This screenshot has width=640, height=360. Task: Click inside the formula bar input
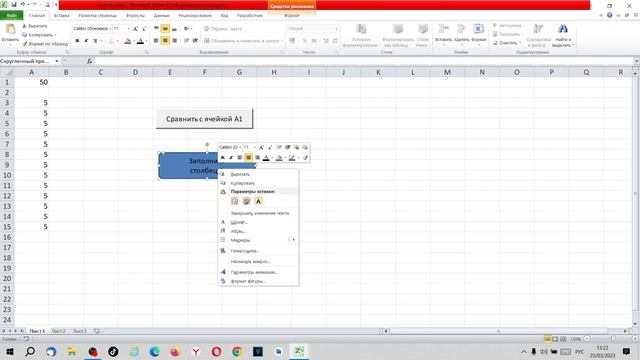tap(363, 61)
